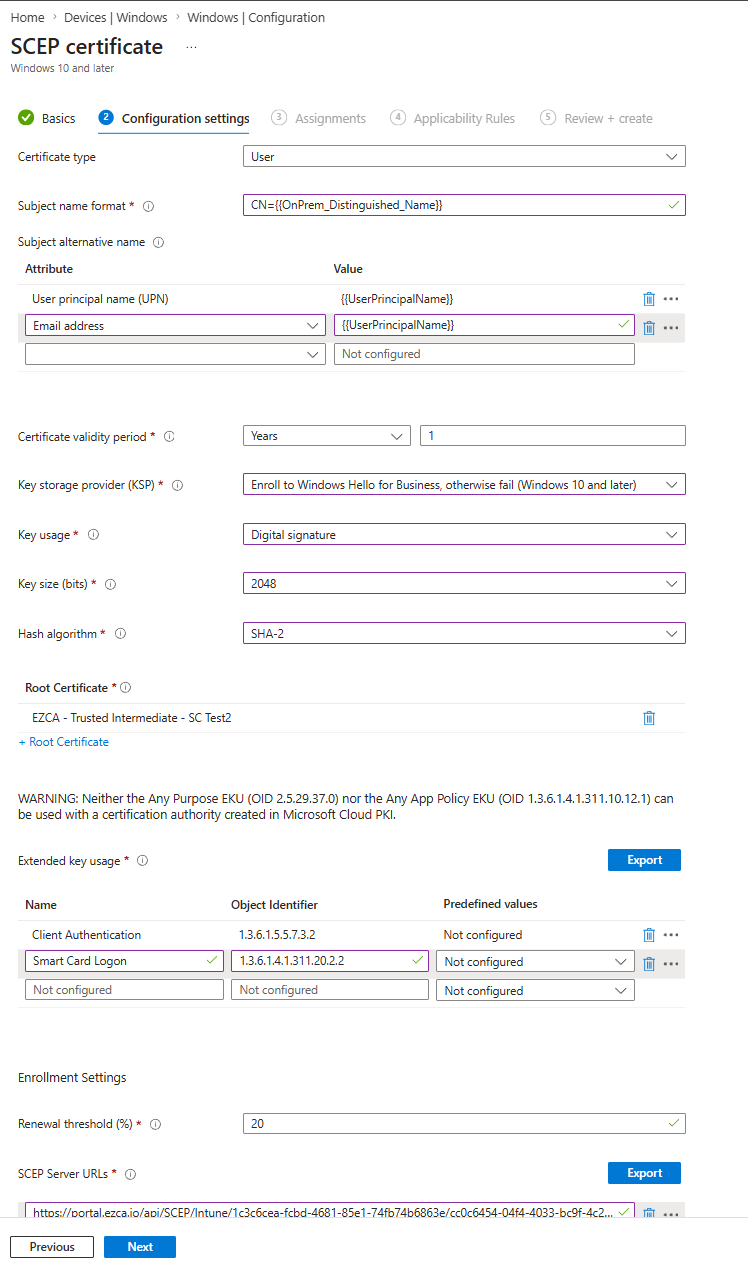Image resolution: width=748 pixels, height=1261 pixels.
Task: Open the ellipsis menu beside SCEP certificate title
Action: [x=190, y=46]
